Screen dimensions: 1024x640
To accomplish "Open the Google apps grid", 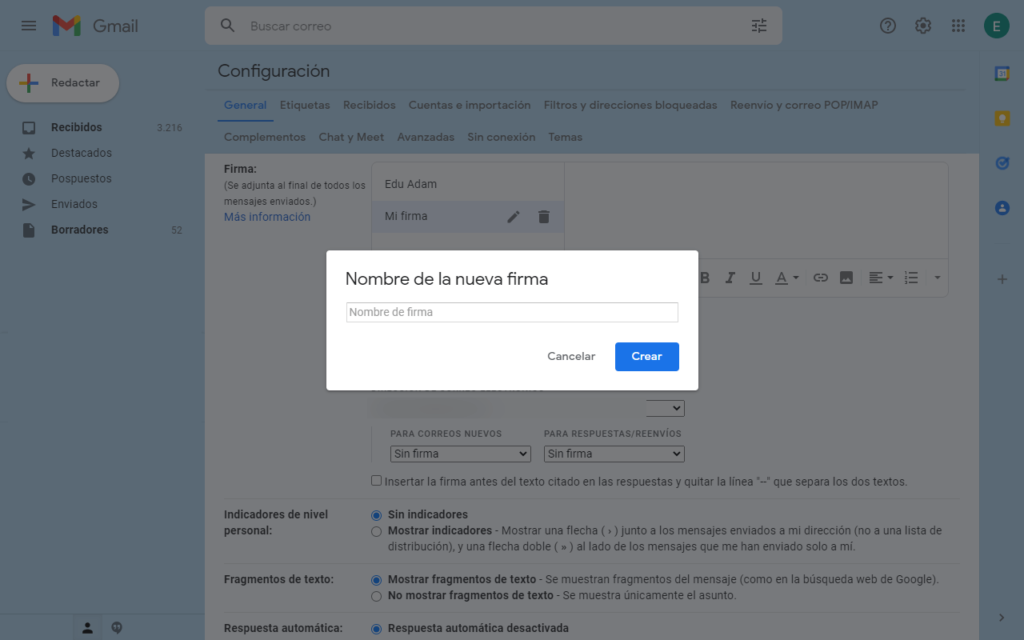I will coord(958,26).
